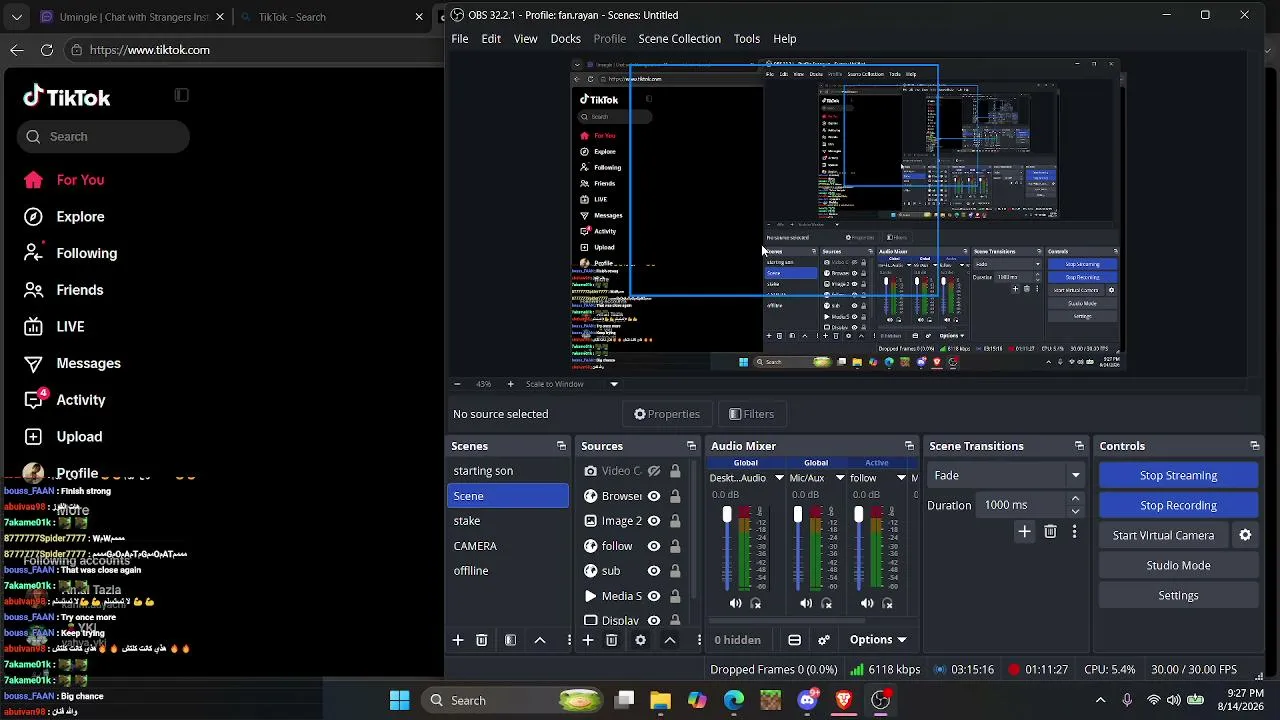The image size is (1280, 720).
Task: Open the File menu in OBS
Action: click(x=460, y=39)
